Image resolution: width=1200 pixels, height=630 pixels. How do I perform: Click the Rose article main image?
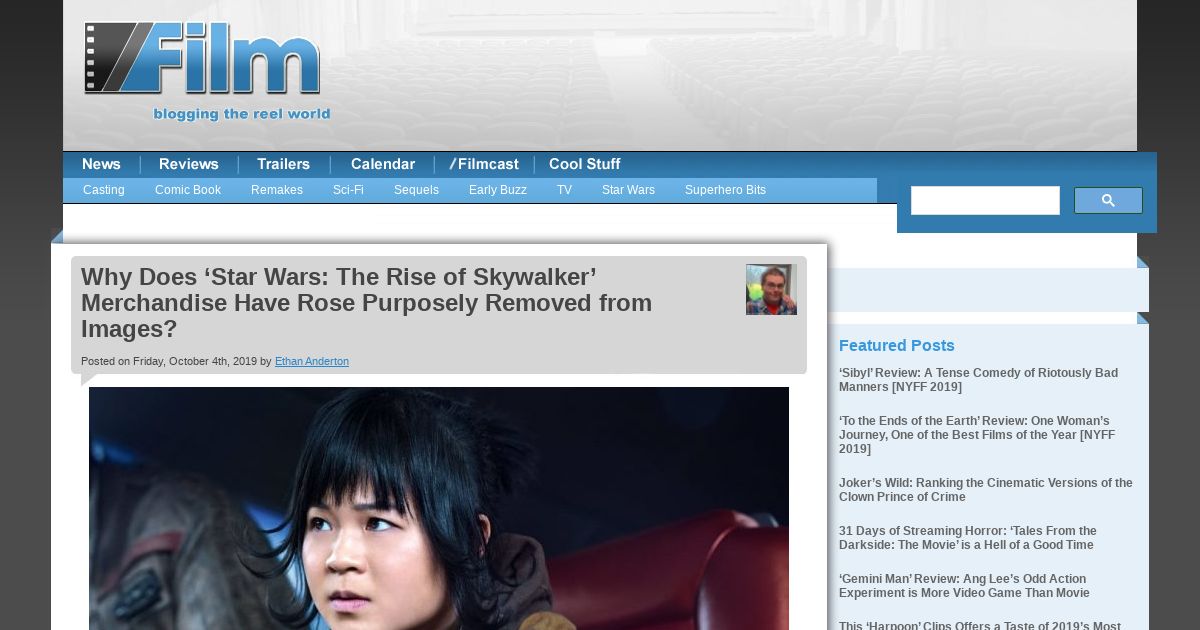point(439,508)
